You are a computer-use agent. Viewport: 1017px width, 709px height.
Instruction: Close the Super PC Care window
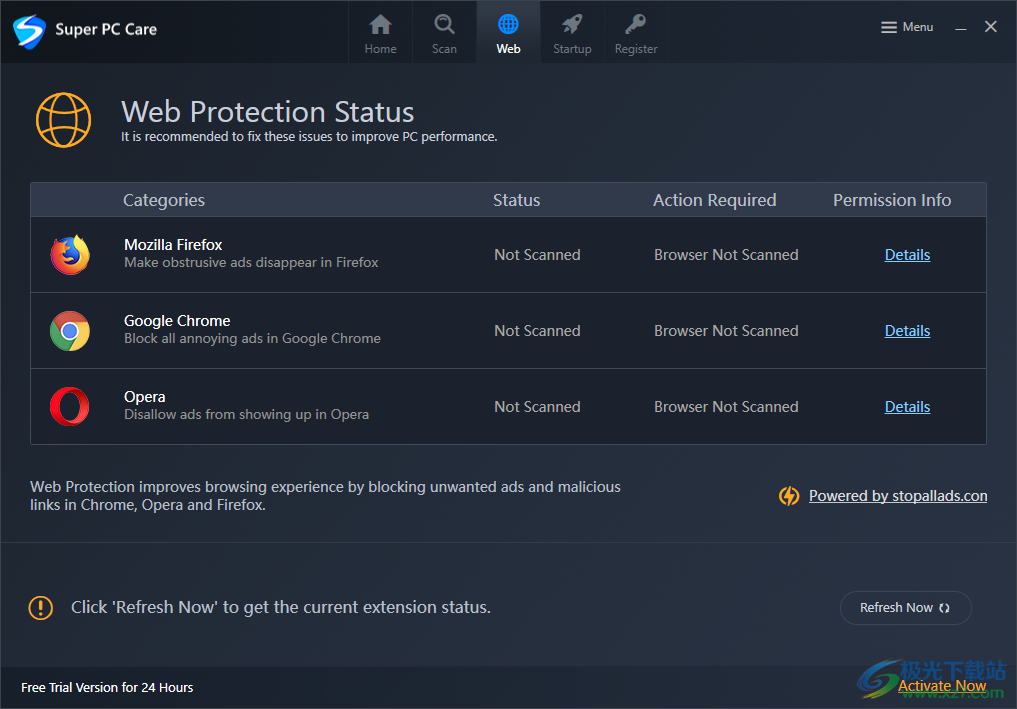(990, 27)
